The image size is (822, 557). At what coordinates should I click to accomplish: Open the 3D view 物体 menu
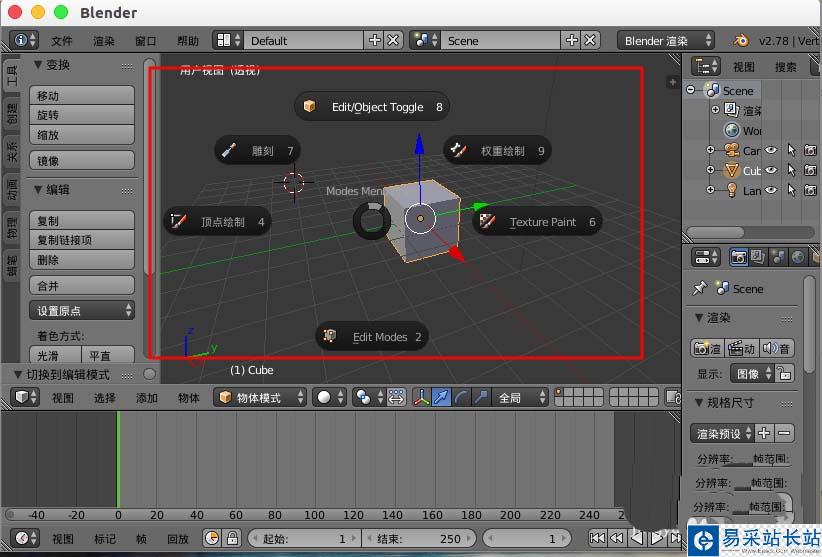pyautogui.click(x=188, y=398)
